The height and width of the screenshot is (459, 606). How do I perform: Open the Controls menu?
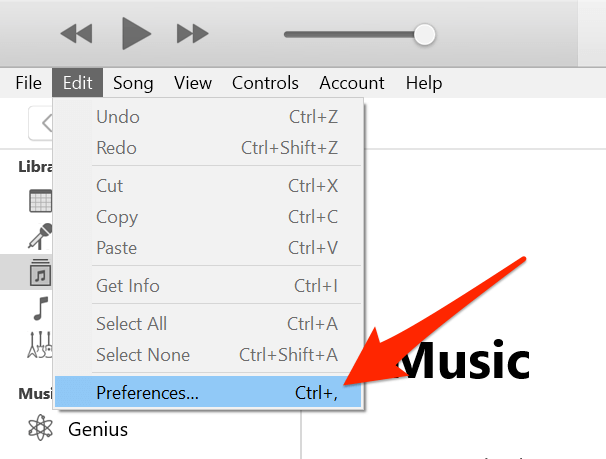(x=265, y=83)
